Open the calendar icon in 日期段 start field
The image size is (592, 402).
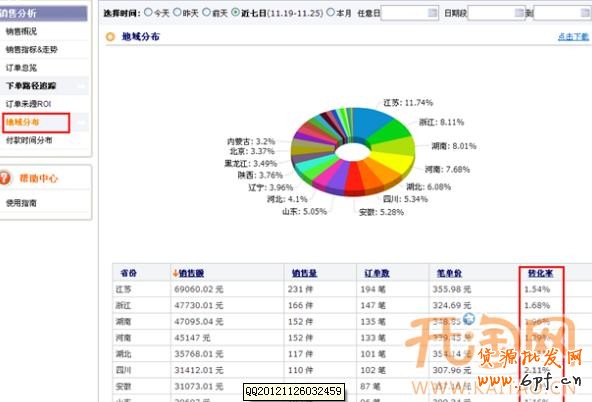(x=520, y=13)
